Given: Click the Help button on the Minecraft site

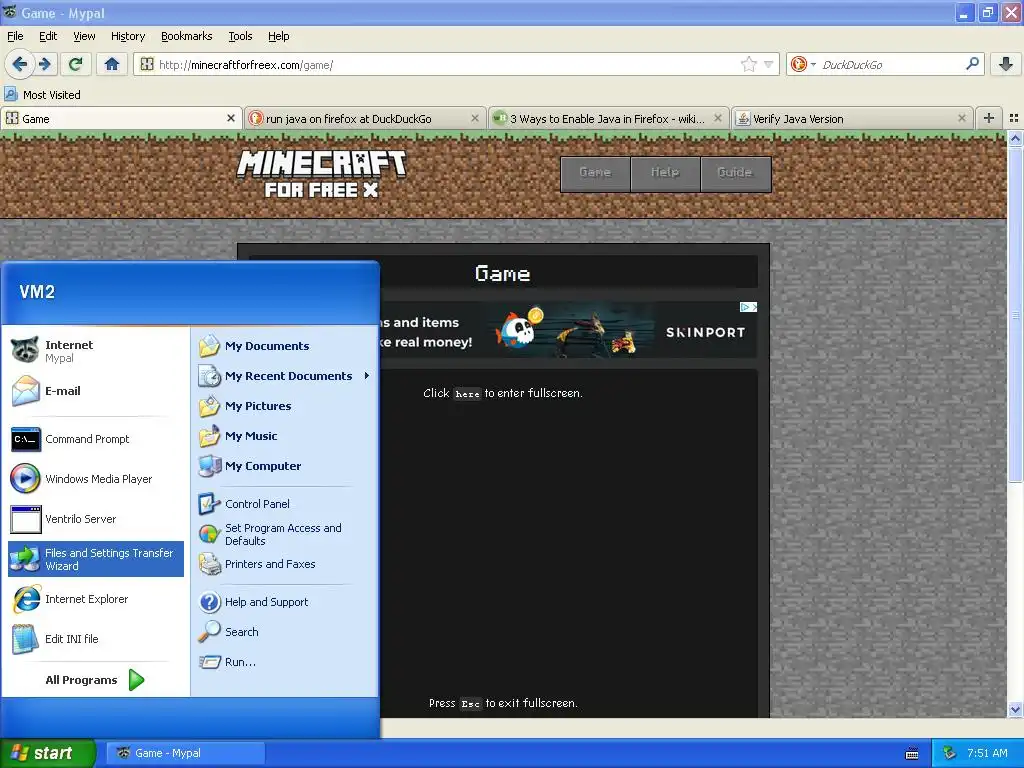Looking at the screenshot, I should pyautogui.click(x=665, y=173).
